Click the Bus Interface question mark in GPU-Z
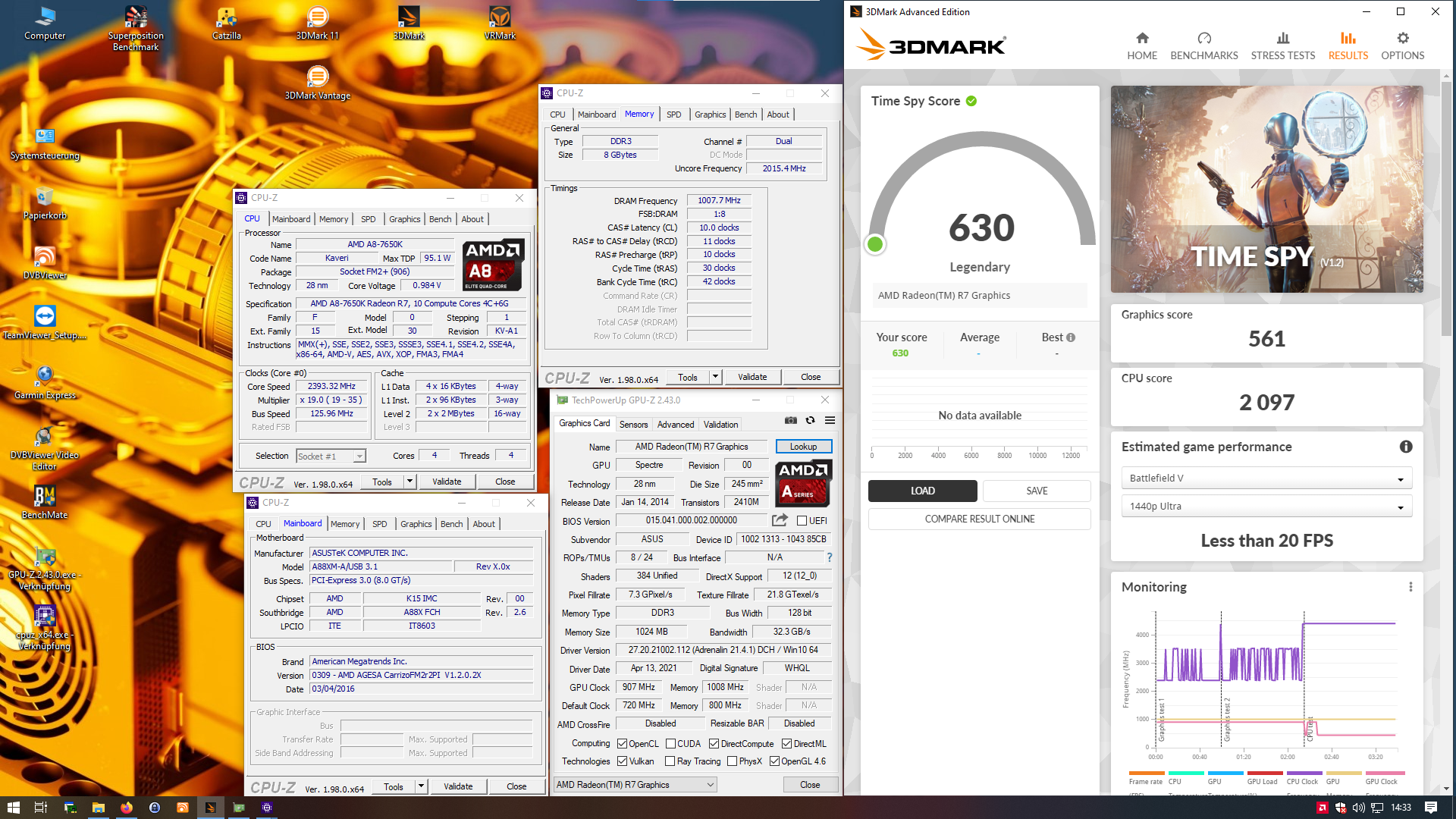Image resolution: width=1456 pixels, height=819 pixels. click(x=830, y=557)
